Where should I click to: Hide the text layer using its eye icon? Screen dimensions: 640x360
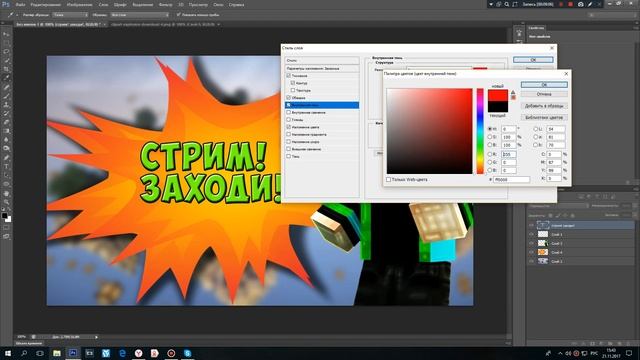(x=531, y=225)
